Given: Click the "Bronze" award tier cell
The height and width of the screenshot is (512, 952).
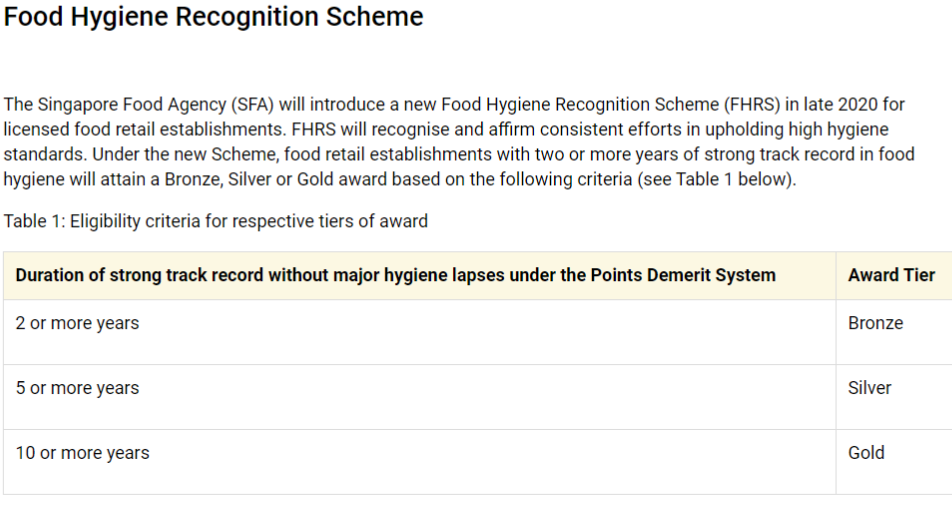Looking at the screenshot, I should [x=875, y=323].
